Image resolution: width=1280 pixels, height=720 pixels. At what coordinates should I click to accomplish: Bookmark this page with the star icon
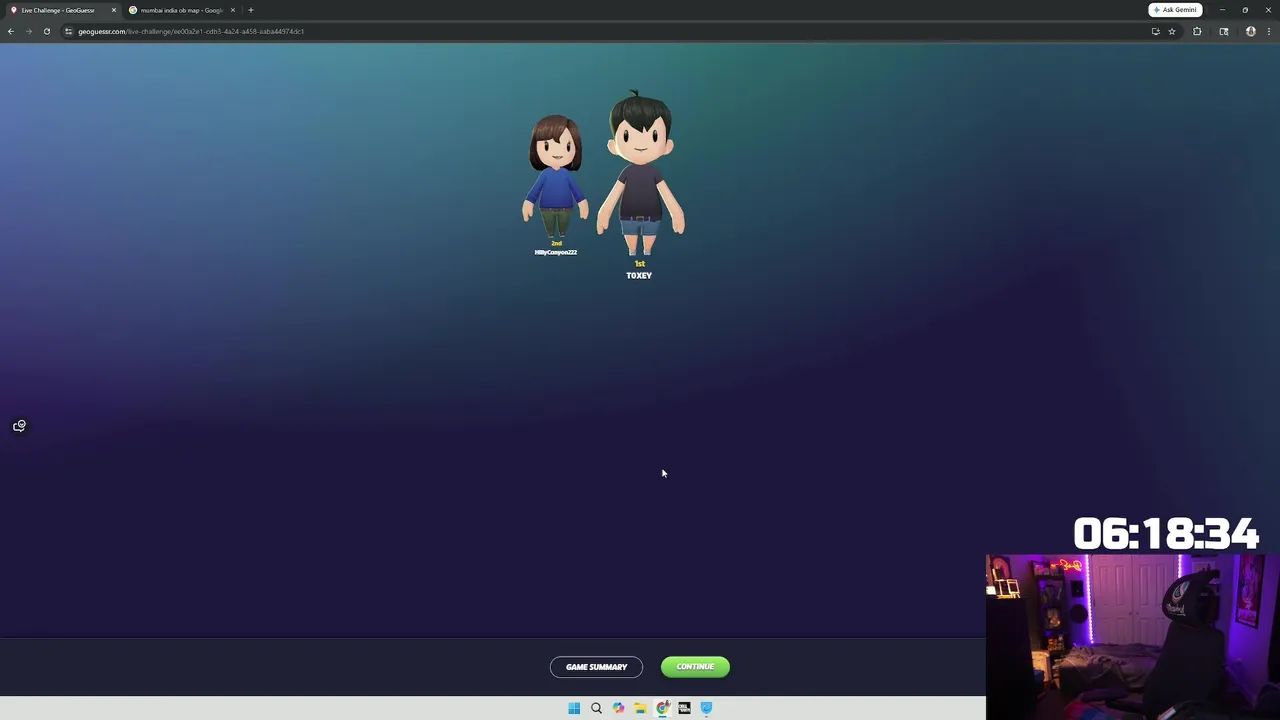[1172, 31]
